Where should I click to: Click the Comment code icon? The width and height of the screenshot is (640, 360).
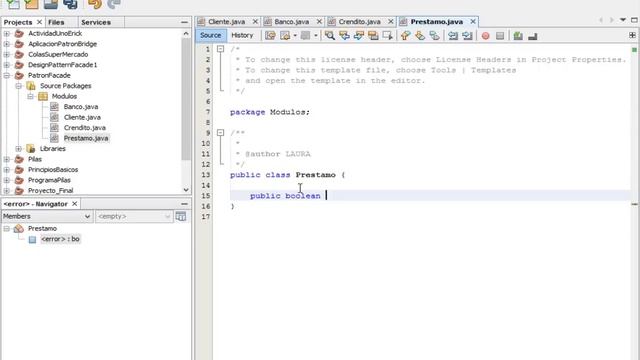[x=518, y=36]
